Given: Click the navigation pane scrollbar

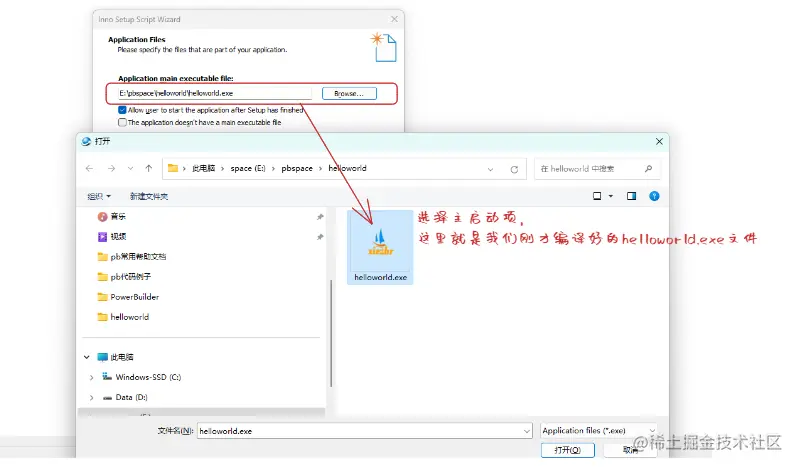Looking at the screenshot, I should coord(331,333).
